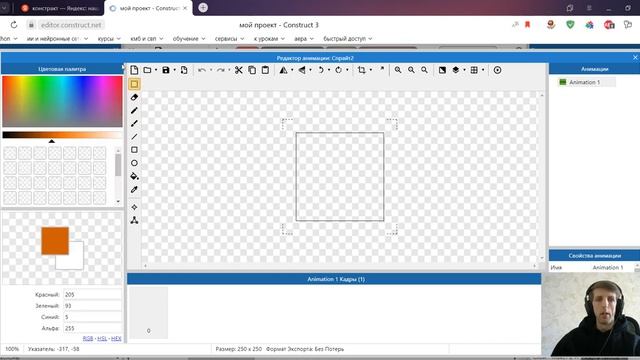Zoom in with plus magnifier

[398, 70]
